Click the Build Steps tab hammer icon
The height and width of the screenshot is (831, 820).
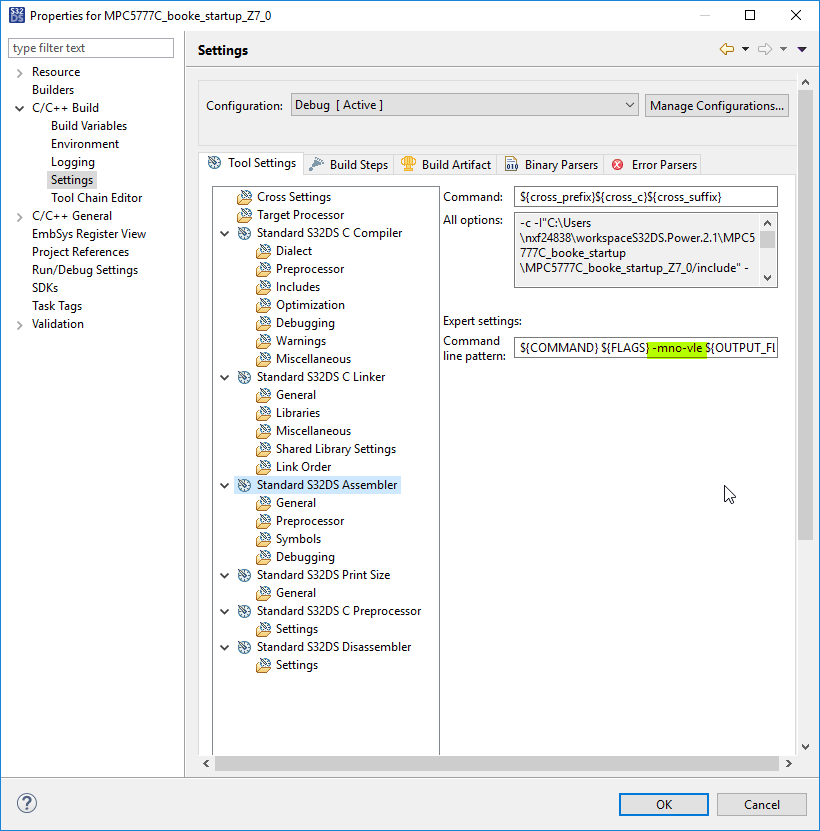click(316, 164)
